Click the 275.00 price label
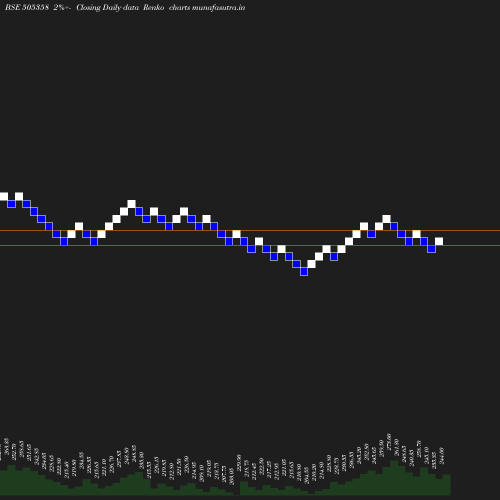 point(389,442)
